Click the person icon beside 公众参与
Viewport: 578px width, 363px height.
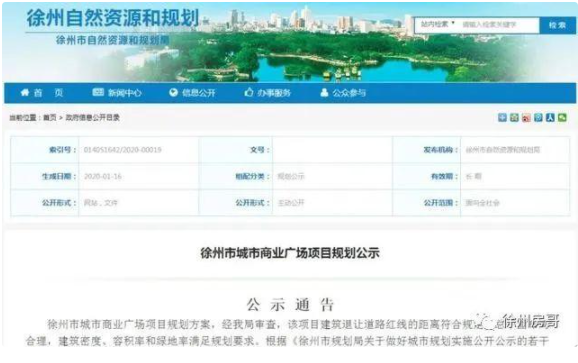(x=324, y=93)
